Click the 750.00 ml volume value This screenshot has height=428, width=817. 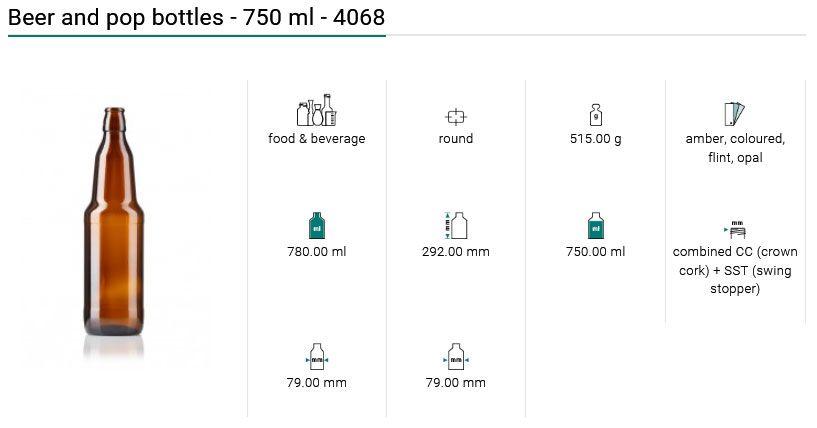595,252
